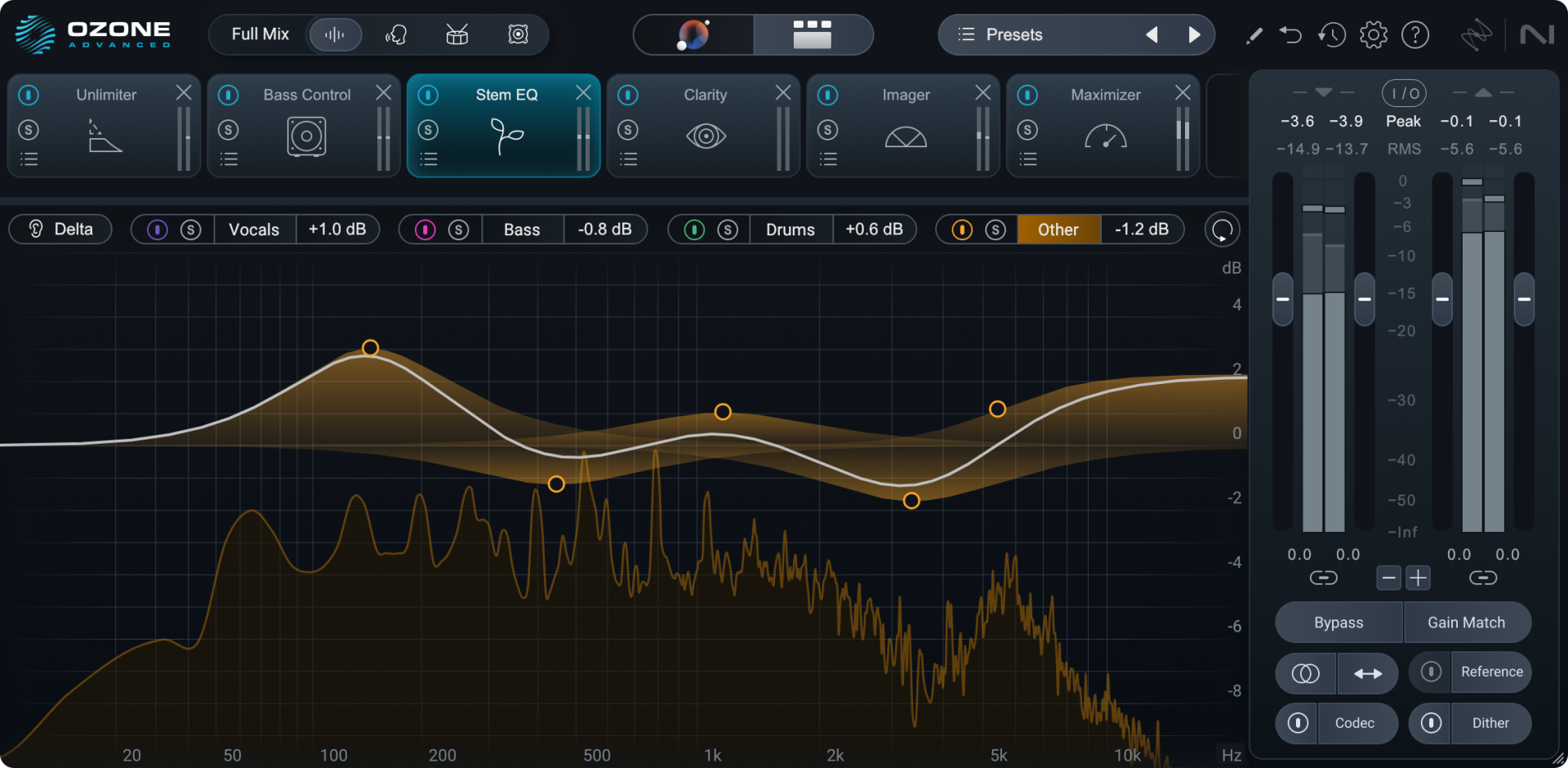The image size is (1568, 768).
Task: Open the Presets dropdown
Action: point(1017,34)
